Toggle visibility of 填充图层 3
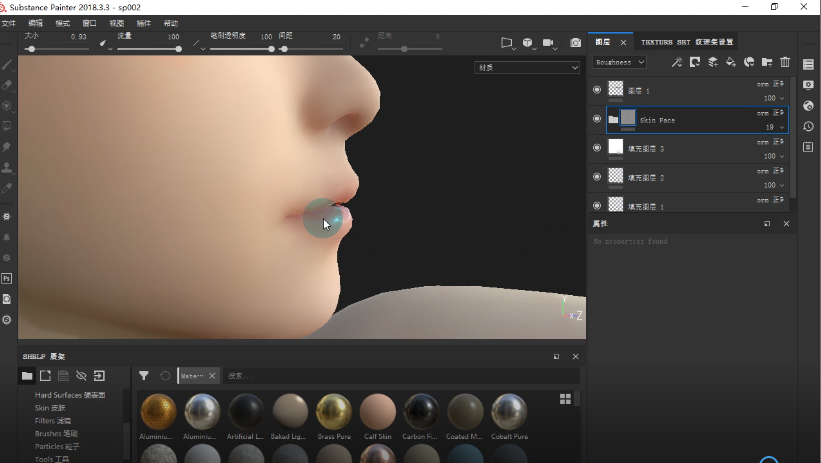This screenshot has width=821, height=463. coord(597,148)
